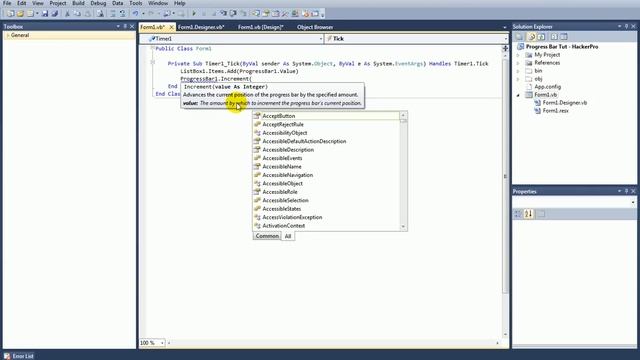Image resolution: width=640 pixels, height=360 pixels.
Task: Select the All tab in IntelliSense list
Action: (288, 236)
